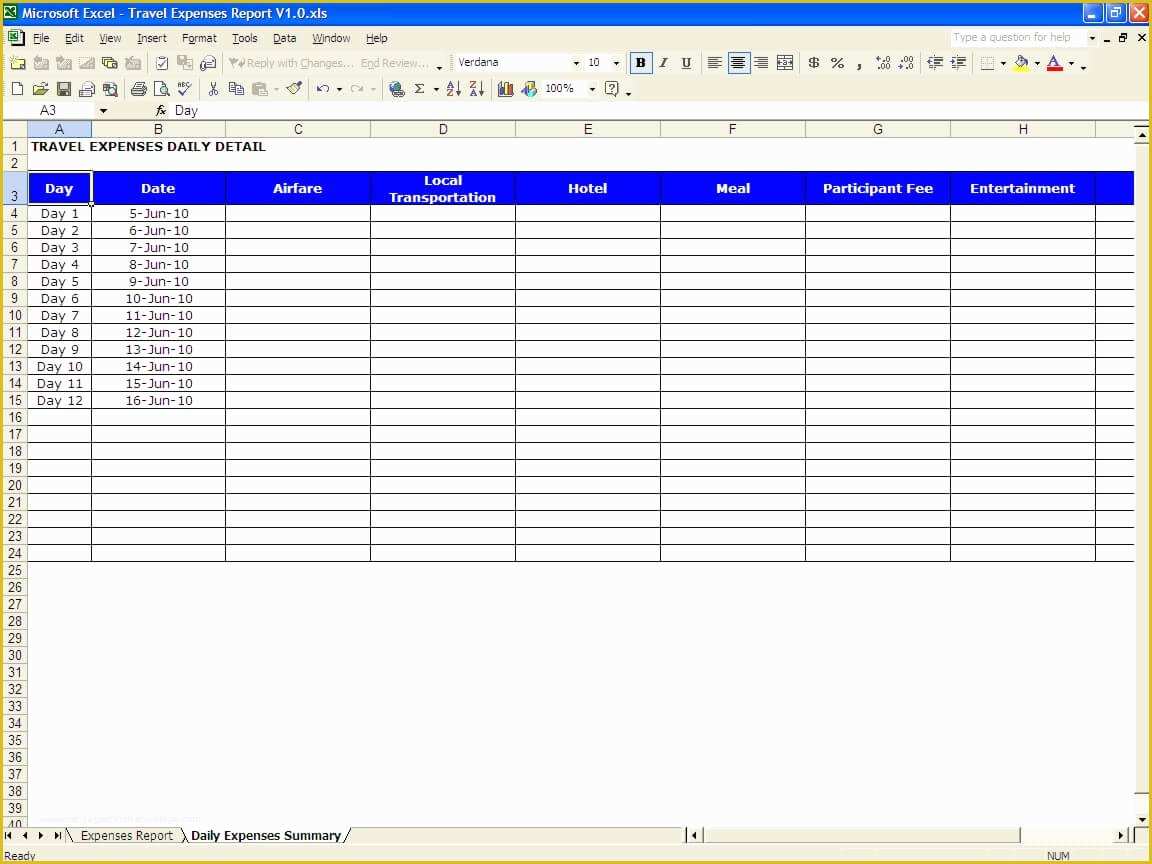Click the Insert Function fx button

coord(161,111)
